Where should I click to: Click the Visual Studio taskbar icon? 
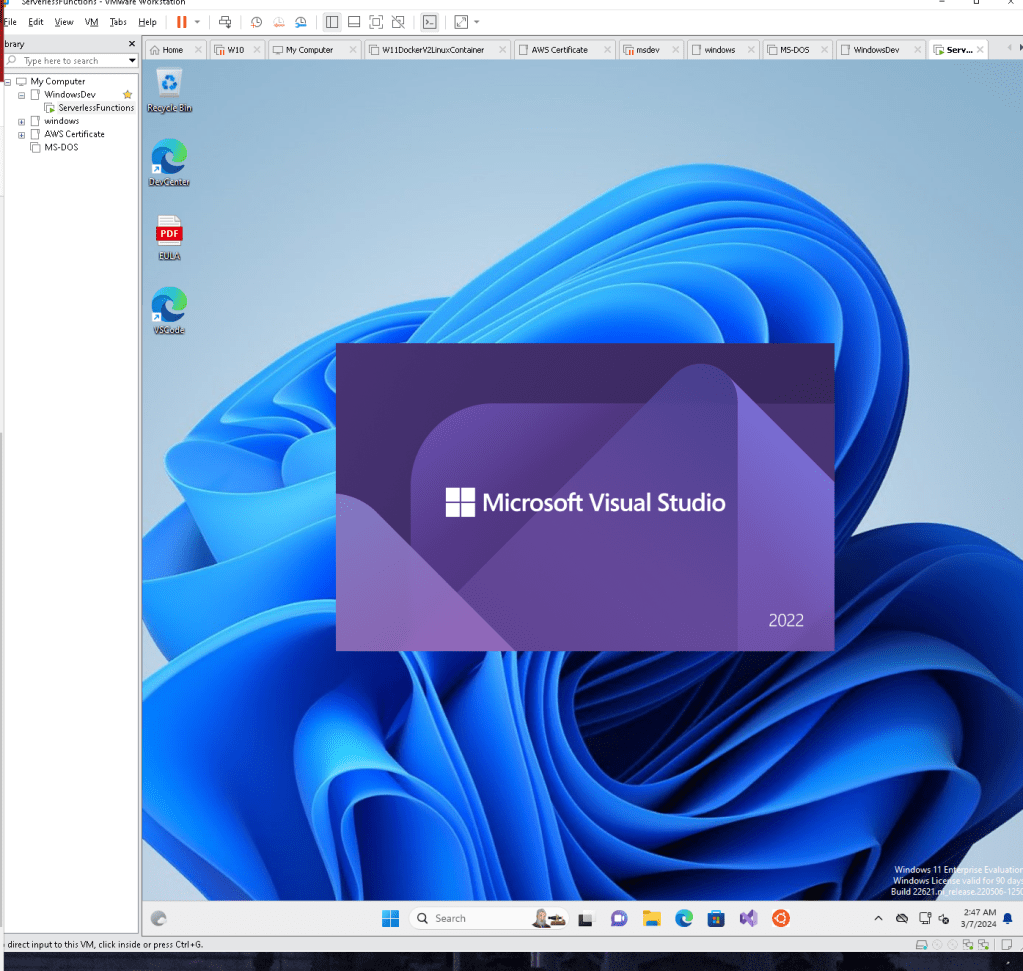pyautogui.click(x=748, y=919)
